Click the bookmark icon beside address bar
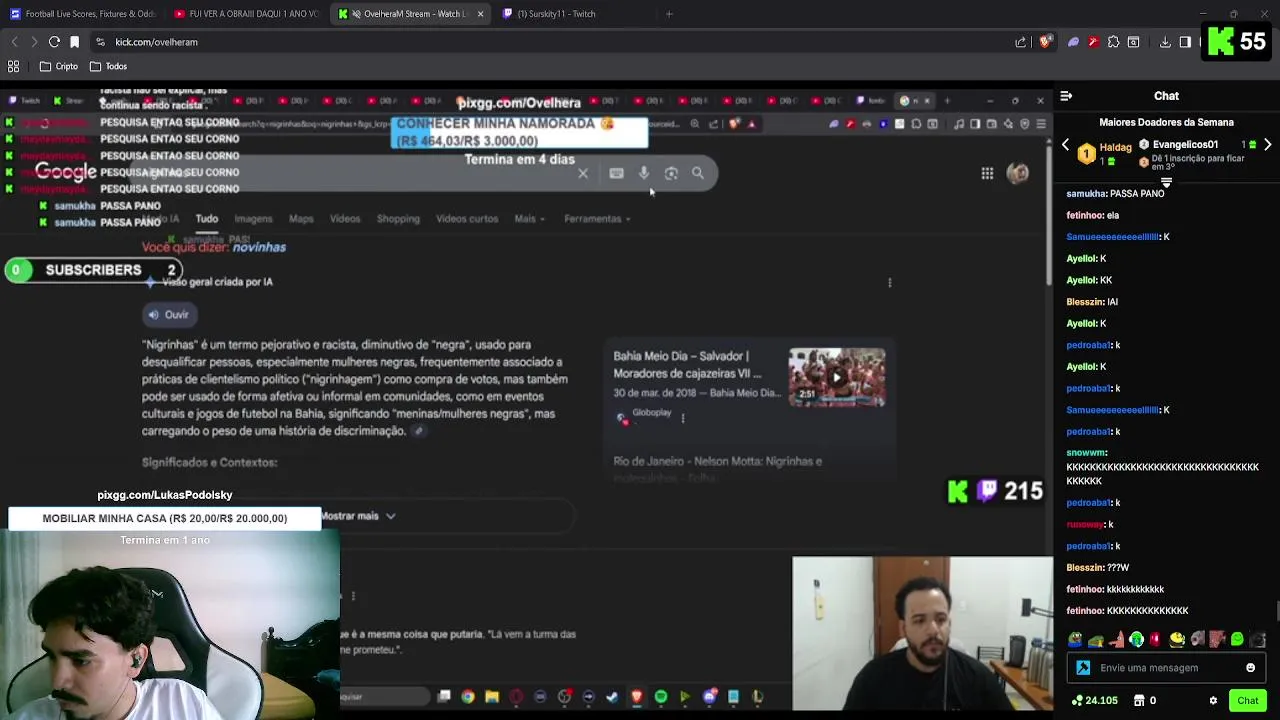1280x720 pixels. (x=74, y=42)
